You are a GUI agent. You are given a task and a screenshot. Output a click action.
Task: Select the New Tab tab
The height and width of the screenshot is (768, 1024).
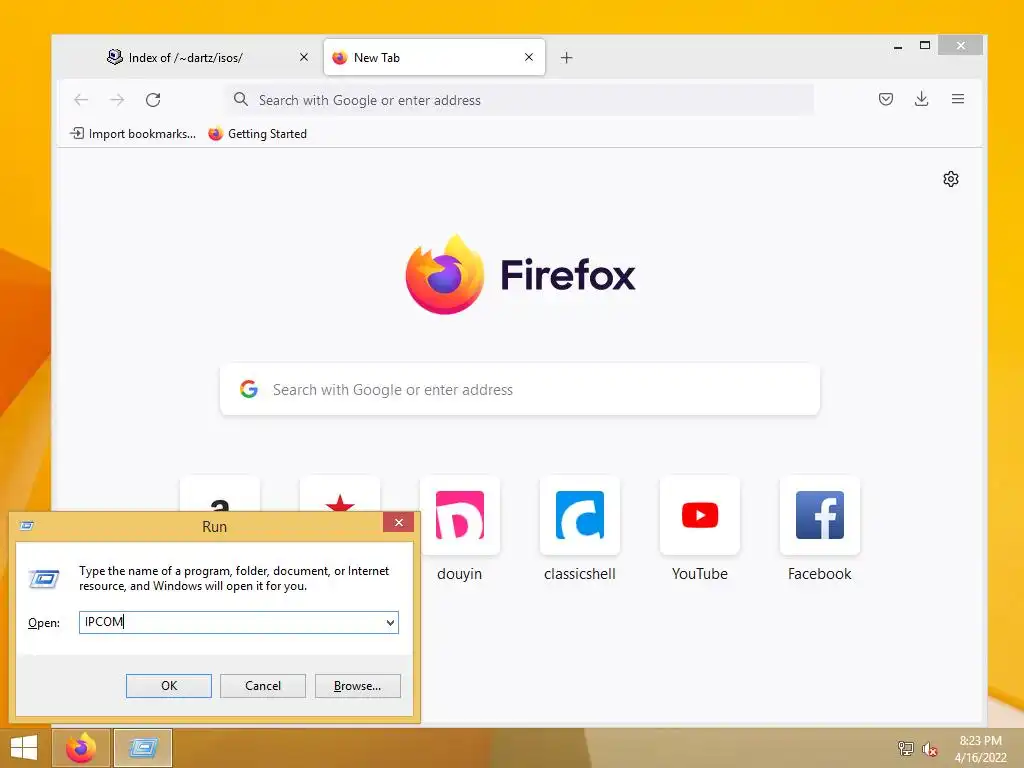coord(434,57)
